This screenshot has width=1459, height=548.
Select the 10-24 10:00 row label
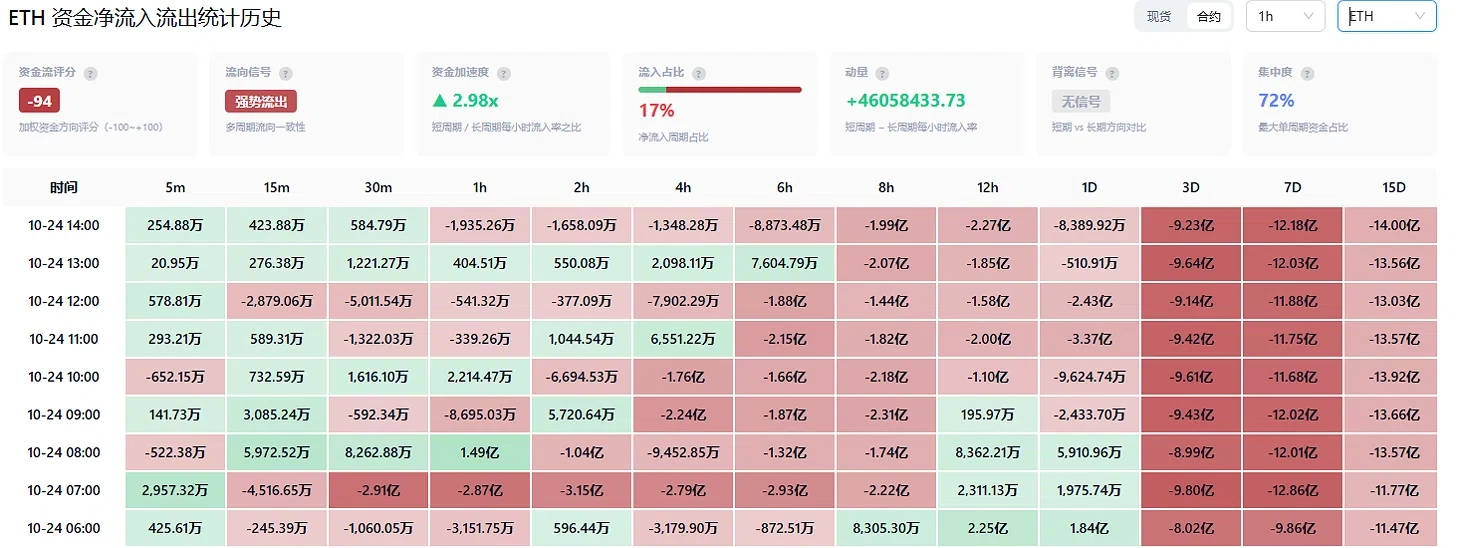(x=64, y=377)
